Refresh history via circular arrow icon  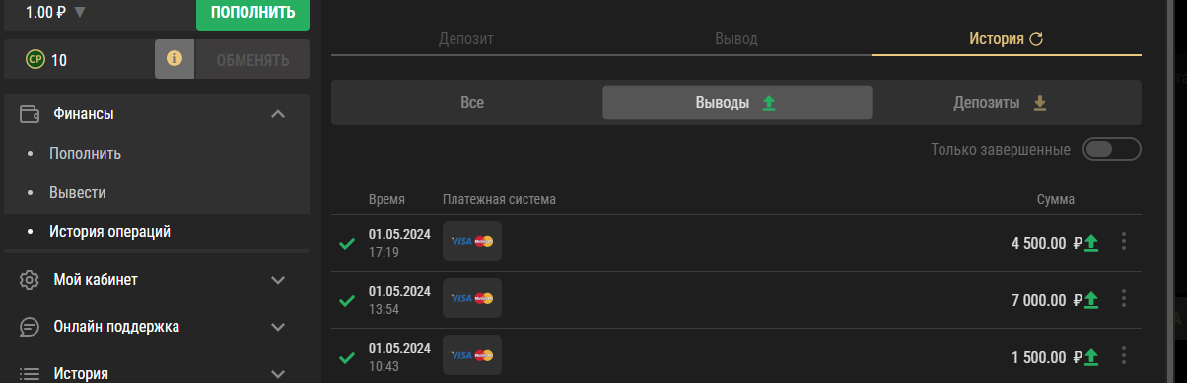[x=1036, y=39]
